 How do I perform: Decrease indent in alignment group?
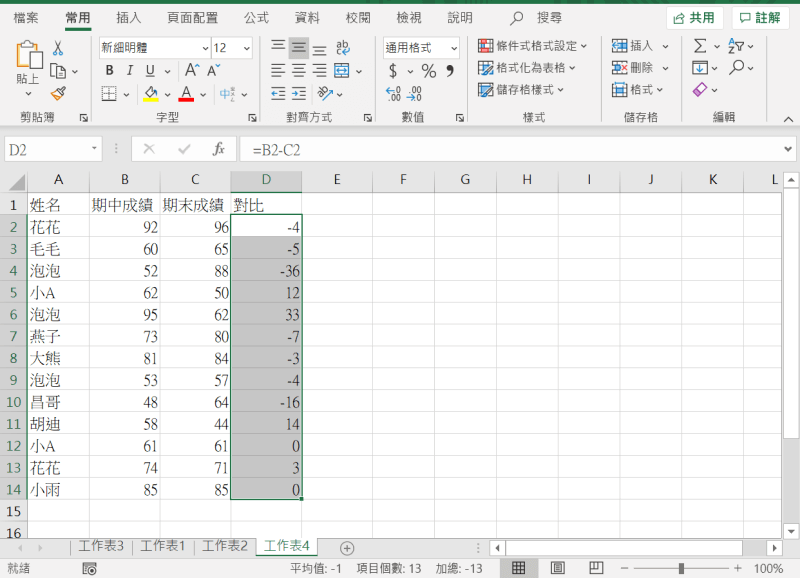point(278,93)
